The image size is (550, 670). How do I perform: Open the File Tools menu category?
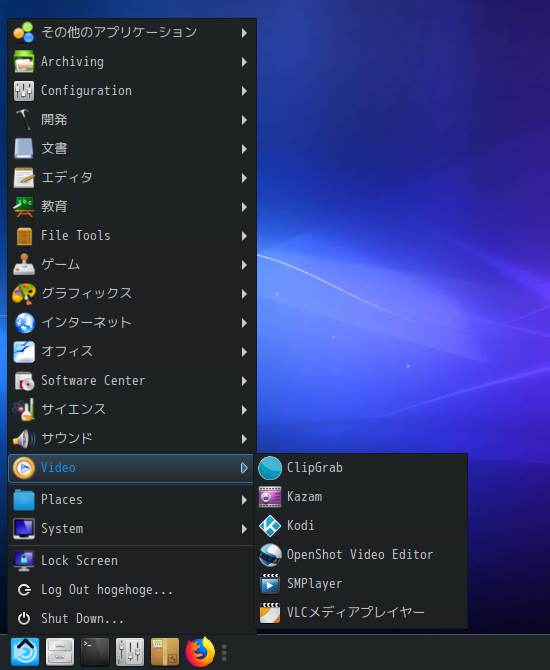coord(131,236)
